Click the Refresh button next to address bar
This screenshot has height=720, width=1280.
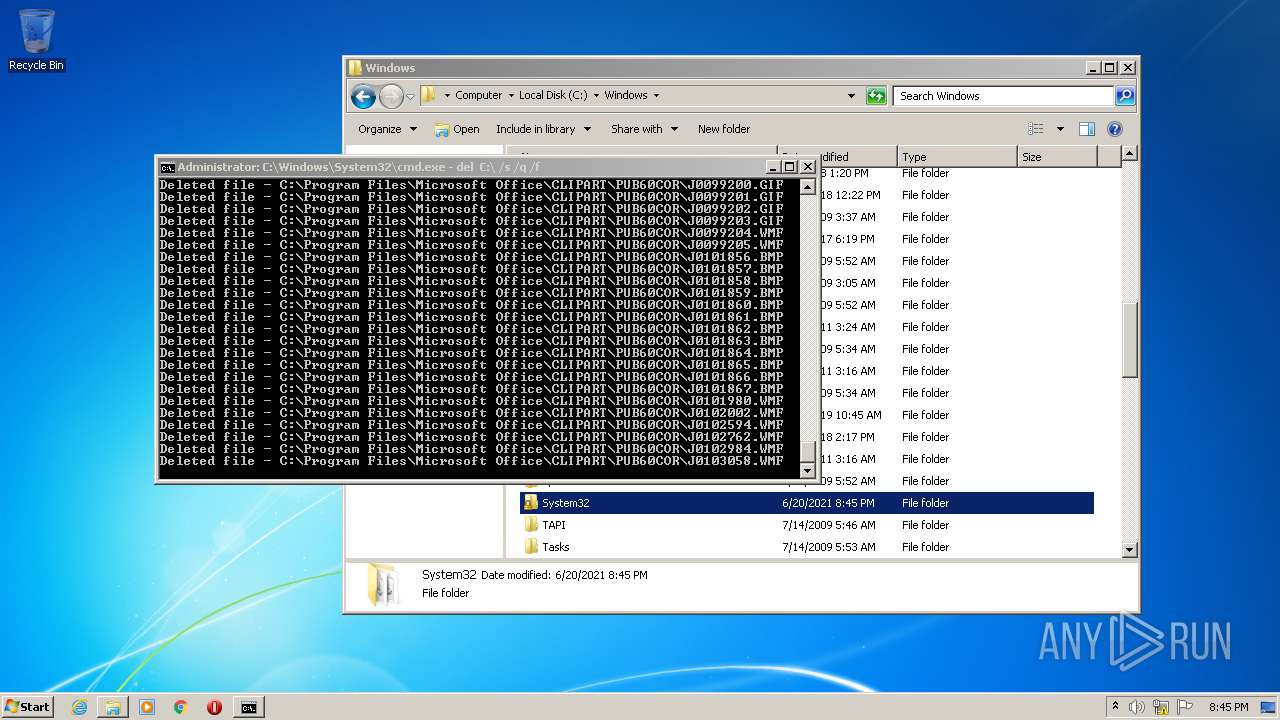(x=876, y=96)
